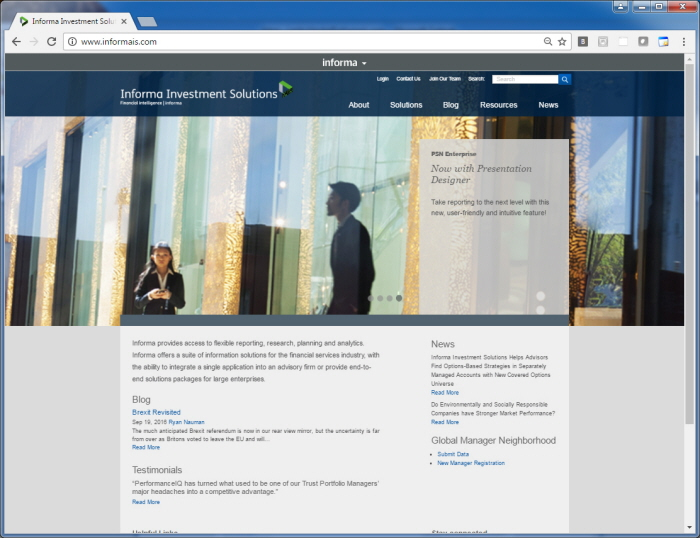Click the Global Manager Neighborhood heading
700x538 pixels.
[493, 440]
